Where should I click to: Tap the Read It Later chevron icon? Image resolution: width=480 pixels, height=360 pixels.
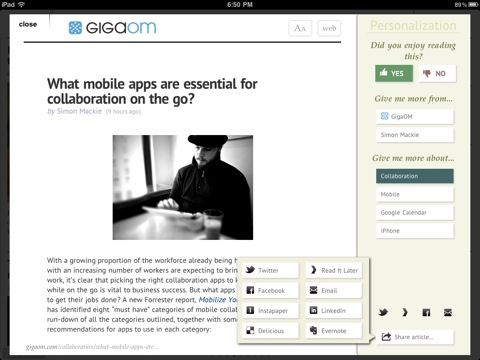coord(405,312)
